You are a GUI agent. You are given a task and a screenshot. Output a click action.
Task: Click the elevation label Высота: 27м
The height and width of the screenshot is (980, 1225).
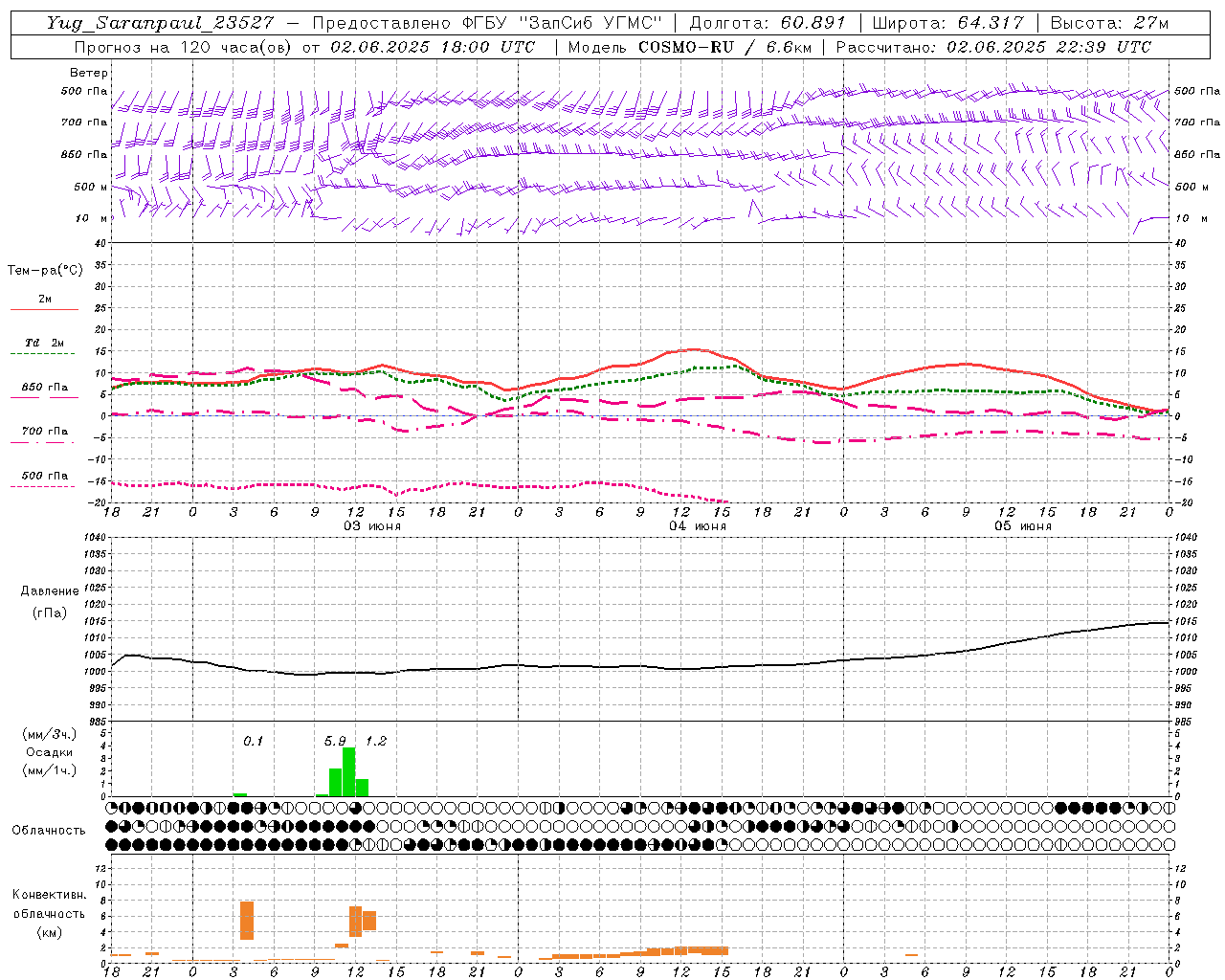[x=1109, y=22]
